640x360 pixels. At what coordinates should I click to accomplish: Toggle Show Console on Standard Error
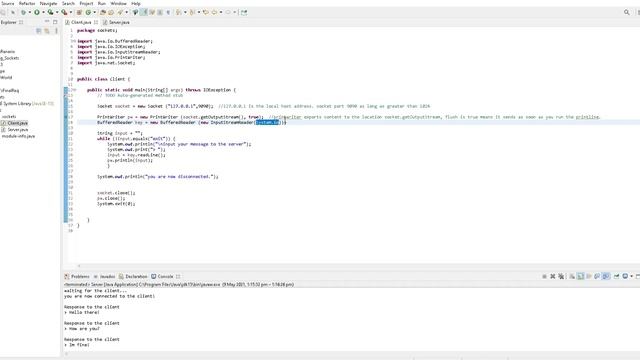606,276
